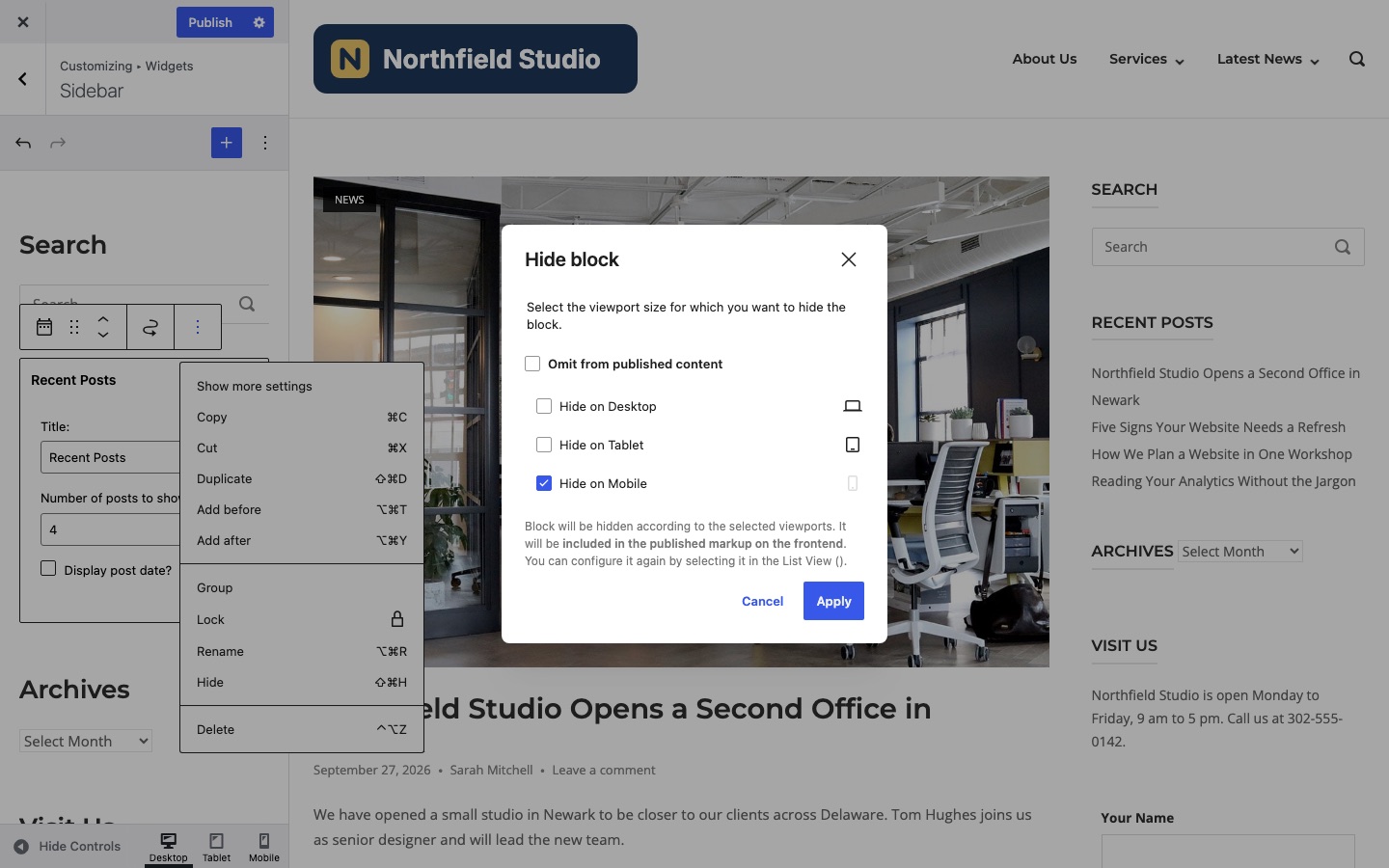Collapse the customizer with Hide Controls
This screenshot has width=1389, height=868.
tap(68, 847)
